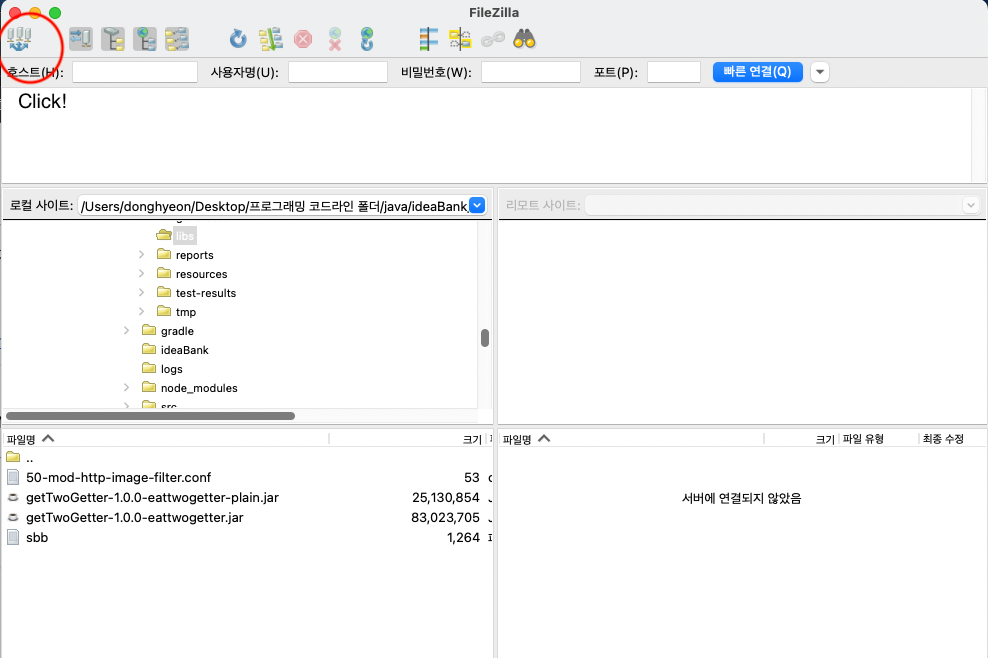Focus the 비밀번호(W) password field
Screen dimensions: 988x658
(x=531, y=72)
